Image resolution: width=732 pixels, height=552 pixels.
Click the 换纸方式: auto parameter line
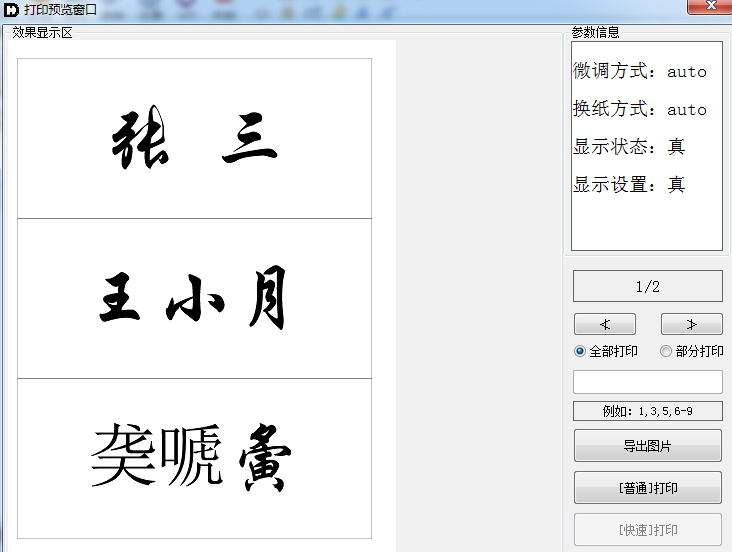[x=640, y=109]
